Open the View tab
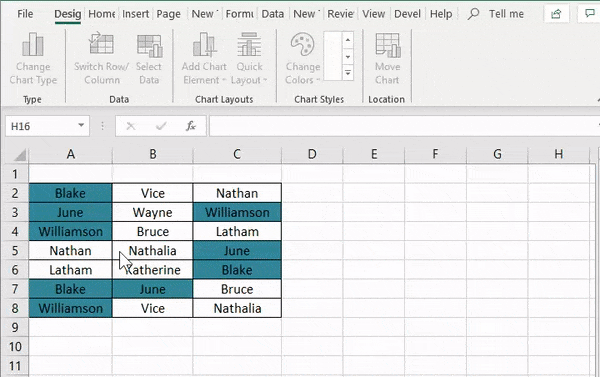The image size is (600, 377). point(373,14)
